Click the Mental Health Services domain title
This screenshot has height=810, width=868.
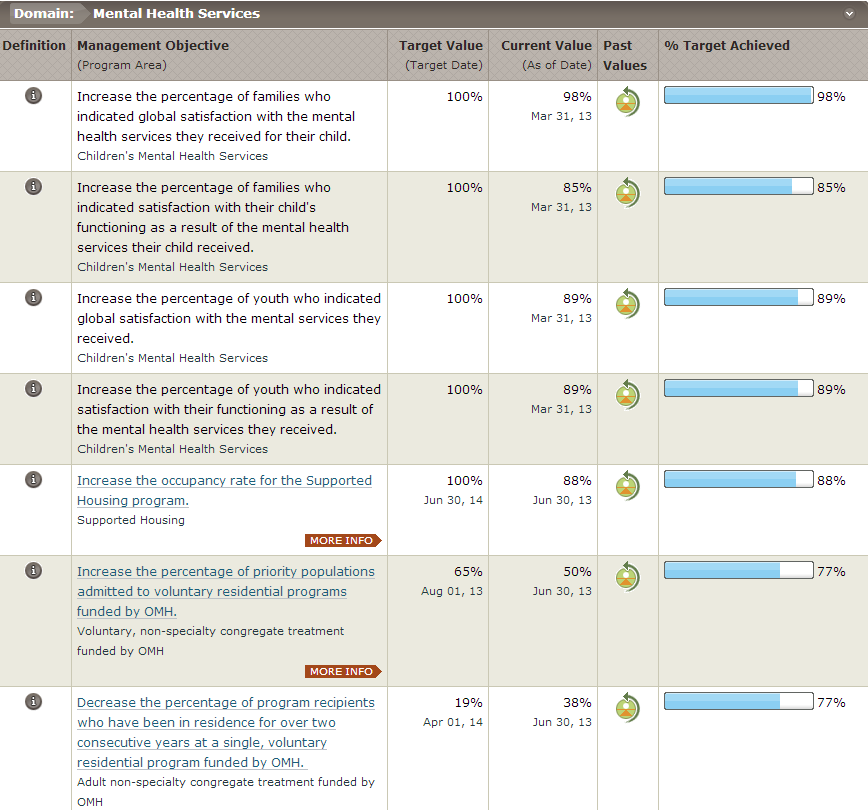pos(176,14)
